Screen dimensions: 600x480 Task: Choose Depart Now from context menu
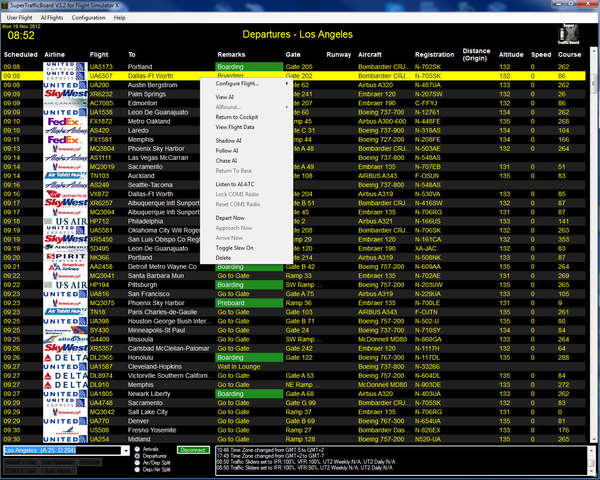coord(230,218)
